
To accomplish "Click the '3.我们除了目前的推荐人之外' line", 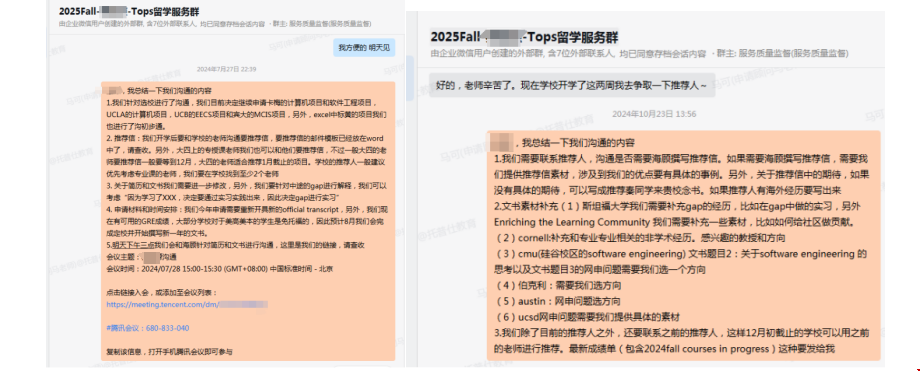I will (681, 341).
